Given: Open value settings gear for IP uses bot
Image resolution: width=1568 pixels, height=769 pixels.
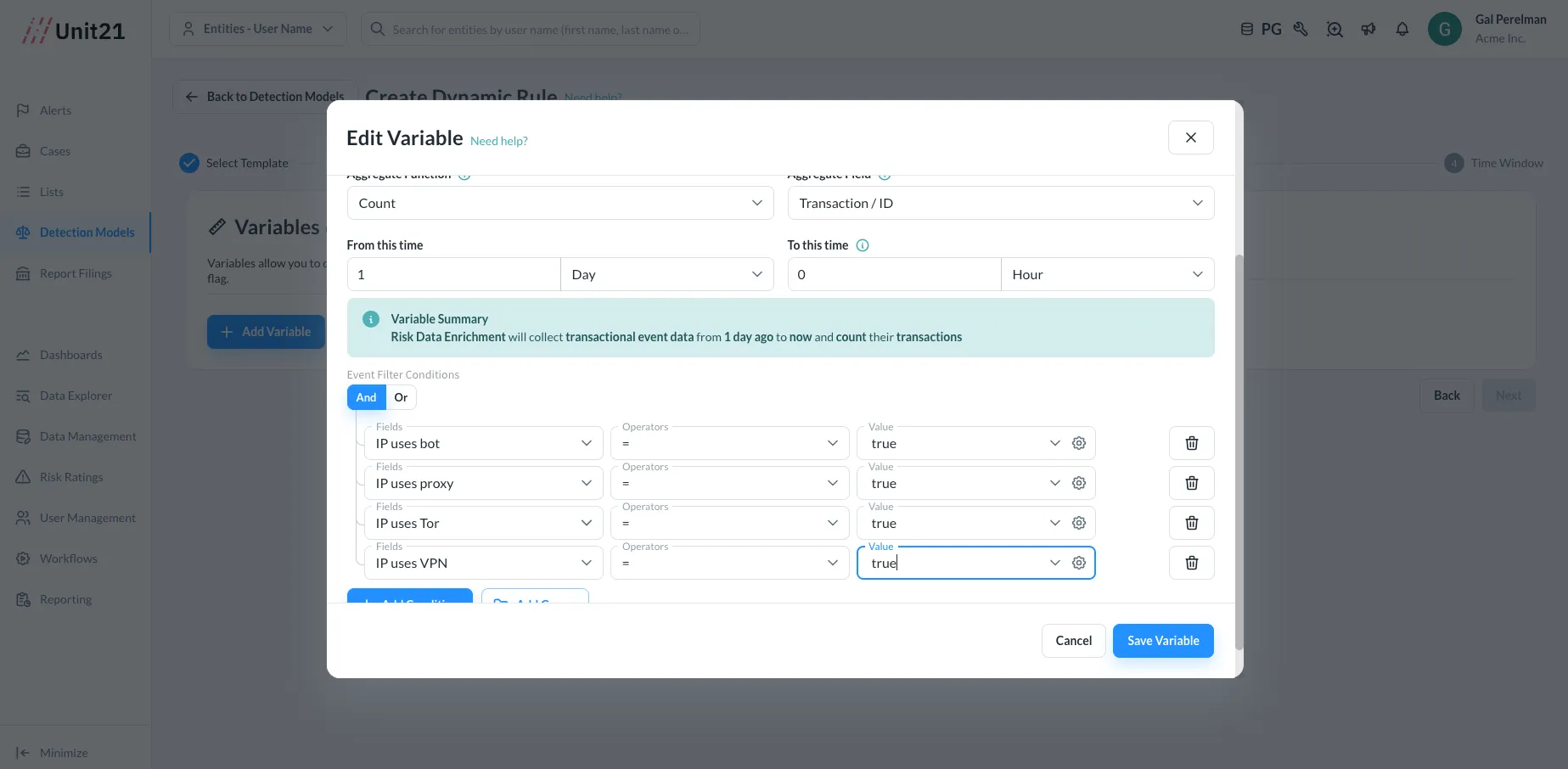Looking at the screenshot, I should 1079,443.
